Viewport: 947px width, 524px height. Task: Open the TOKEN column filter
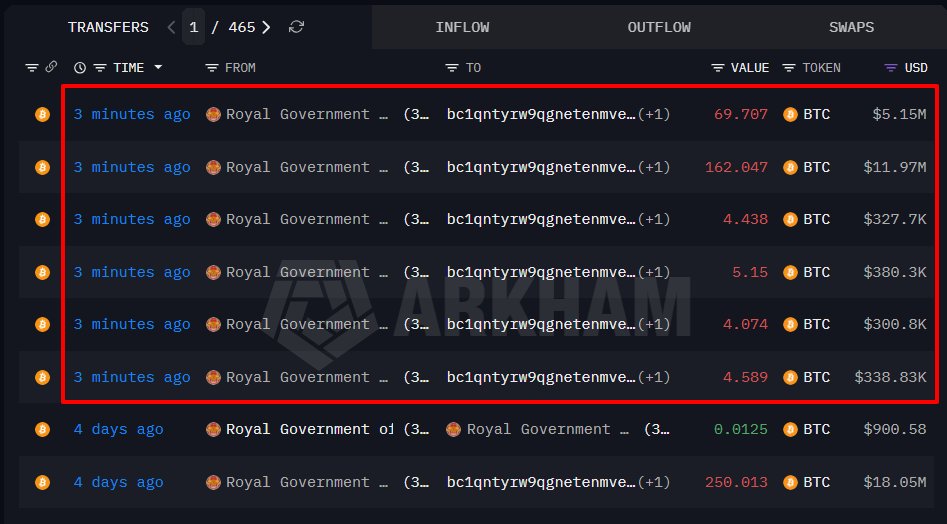[x=789, y=68]
